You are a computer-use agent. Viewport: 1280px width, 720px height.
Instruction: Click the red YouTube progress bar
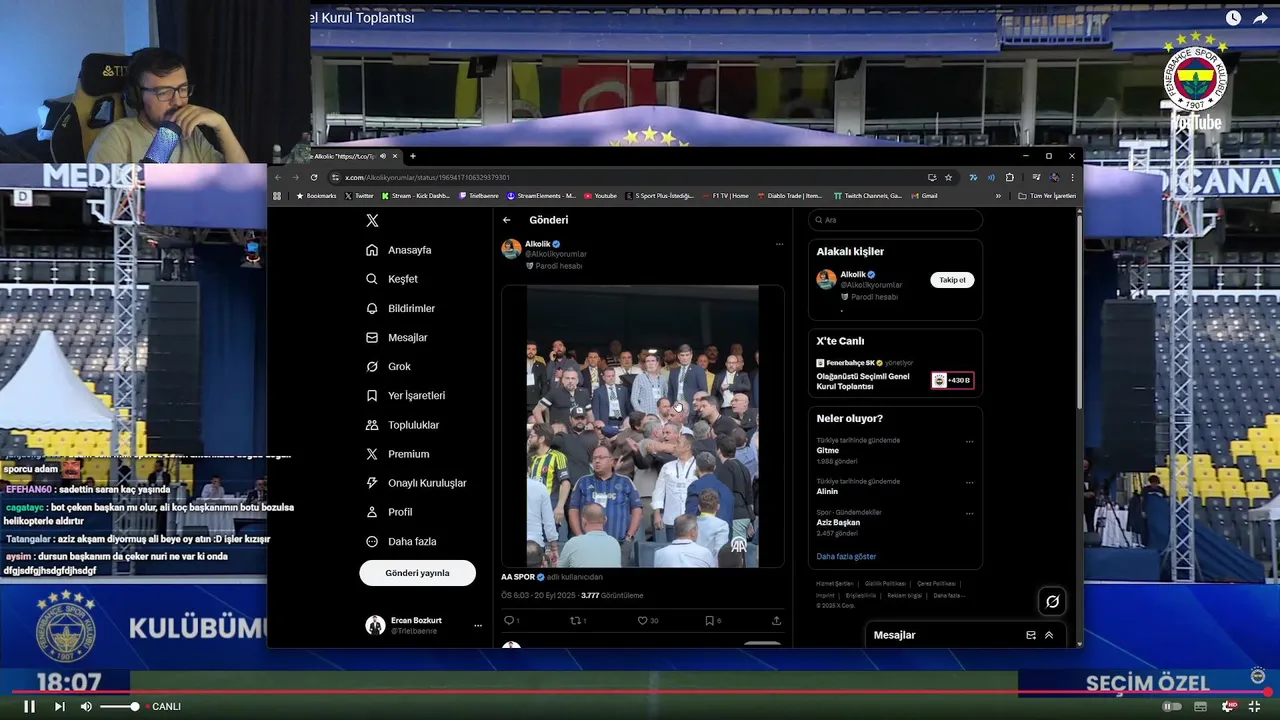coord(640,692)
